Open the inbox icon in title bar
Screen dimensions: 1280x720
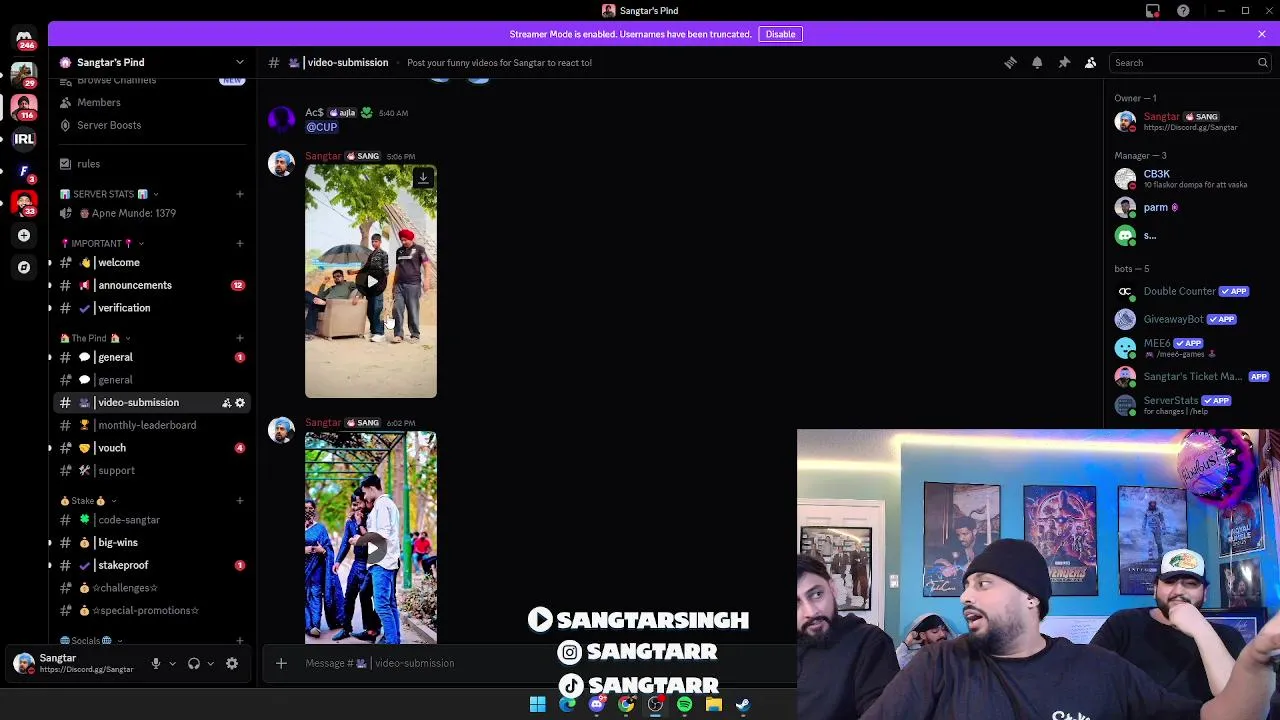(x=1153, y=11)
